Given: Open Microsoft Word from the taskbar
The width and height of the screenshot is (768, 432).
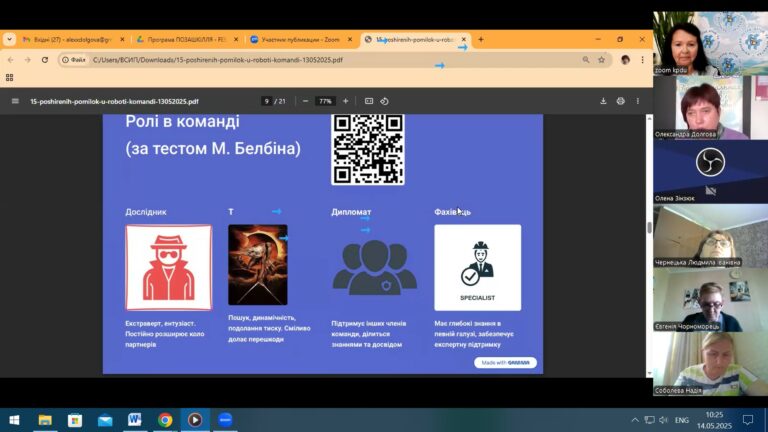Looking at the screenshot, I should click(x=135, y=420).
